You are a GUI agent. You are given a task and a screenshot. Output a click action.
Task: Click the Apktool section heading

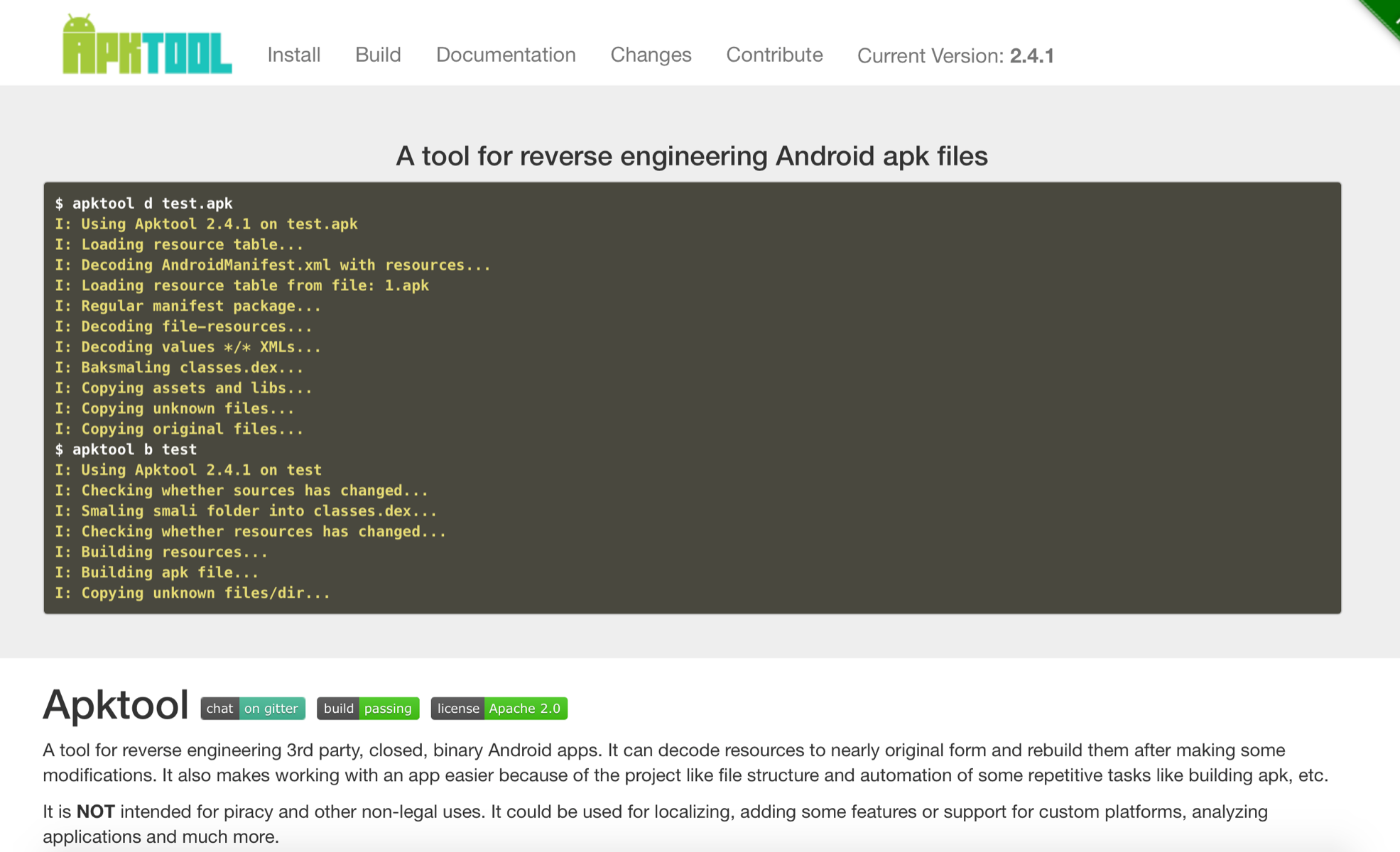point(116,705)
